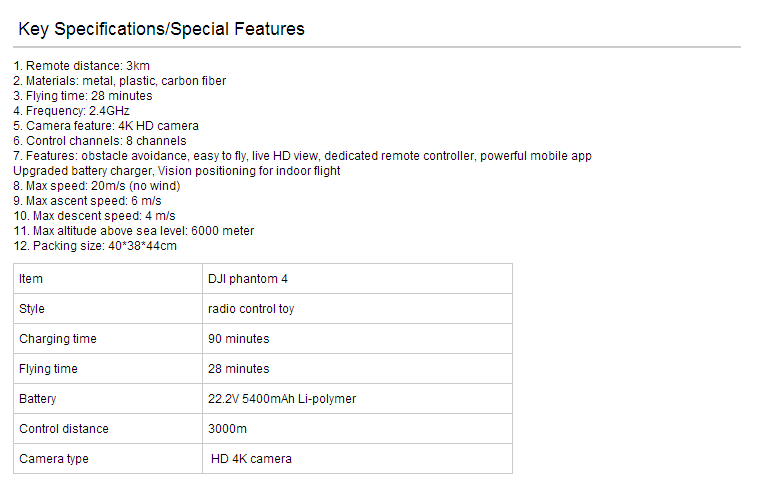The width and height of the screenshot is (765, 481).
Task: Select the Packing size: 40*38*44cm line
Action: (95, 246)
